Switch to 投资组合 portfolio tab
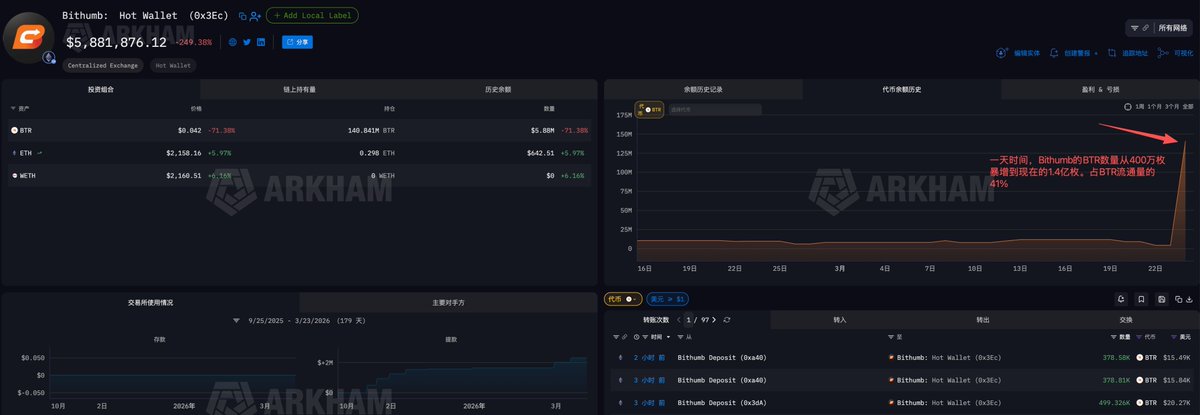 (102, 89)
